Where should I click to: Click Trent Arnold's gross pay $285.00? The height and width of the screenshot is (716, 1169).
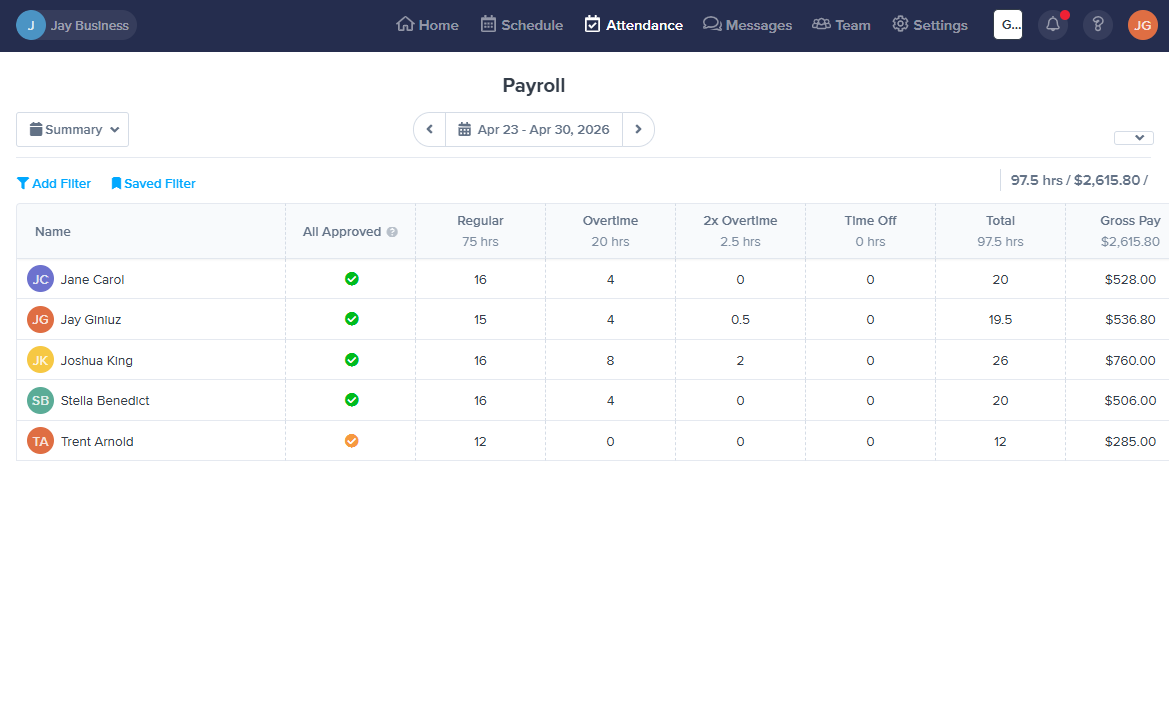point(1130,442)
